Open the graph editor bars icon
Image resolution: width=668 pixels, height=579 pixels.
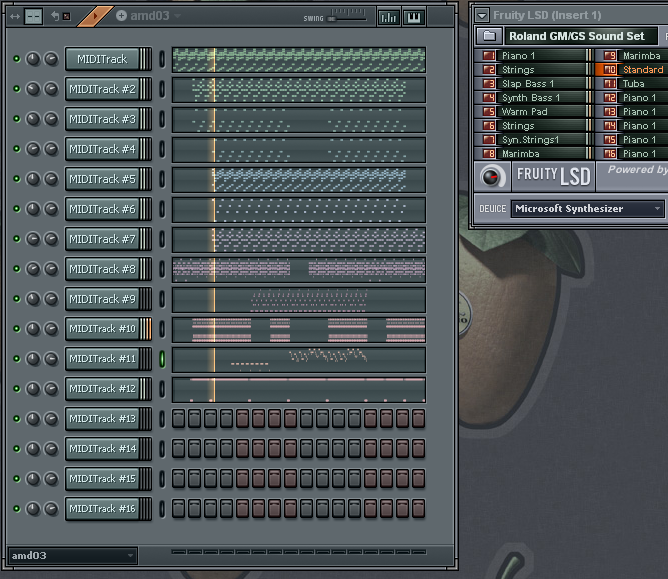388,17
